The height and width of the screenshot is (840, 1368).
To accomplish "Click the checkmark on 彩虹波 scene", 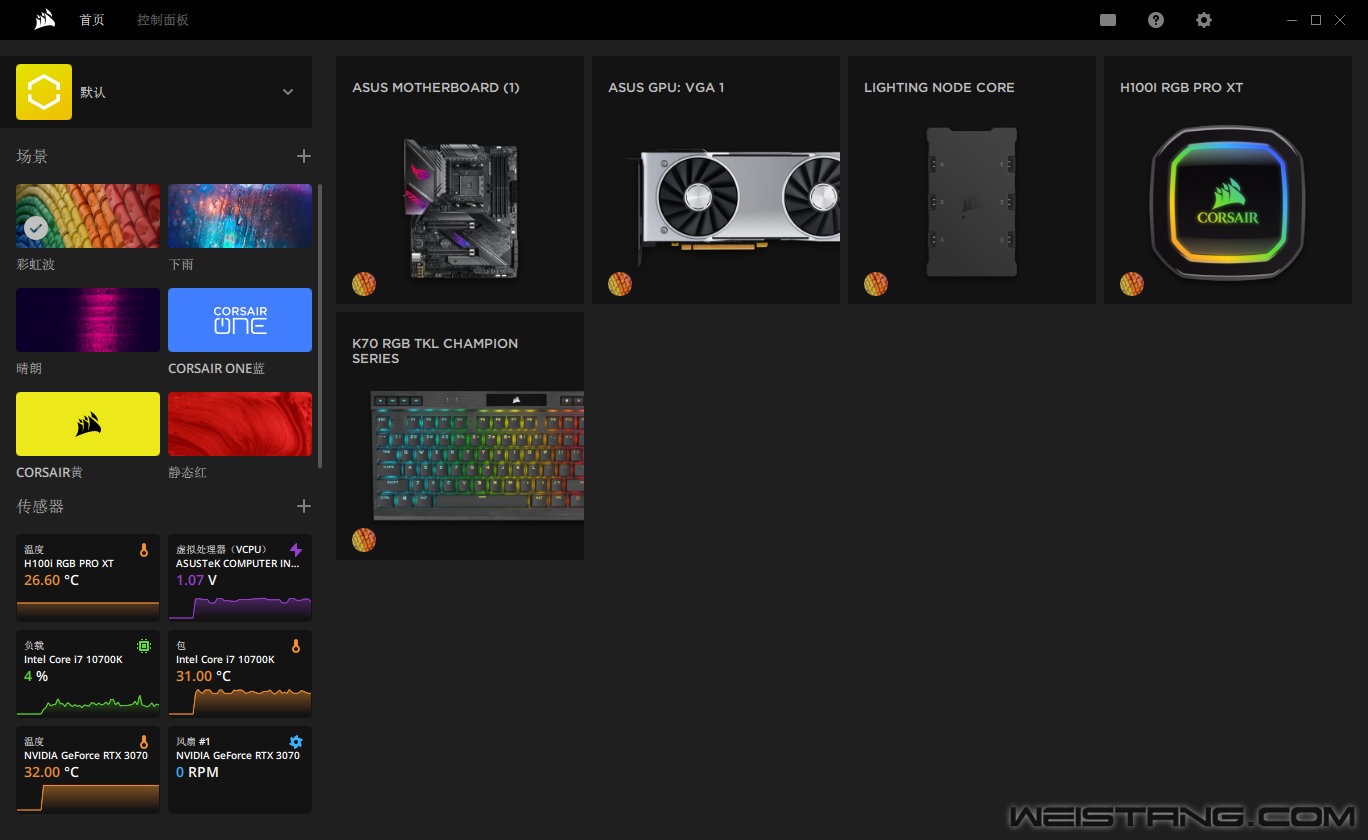I will pyautogui.click(x=36, y=229).
